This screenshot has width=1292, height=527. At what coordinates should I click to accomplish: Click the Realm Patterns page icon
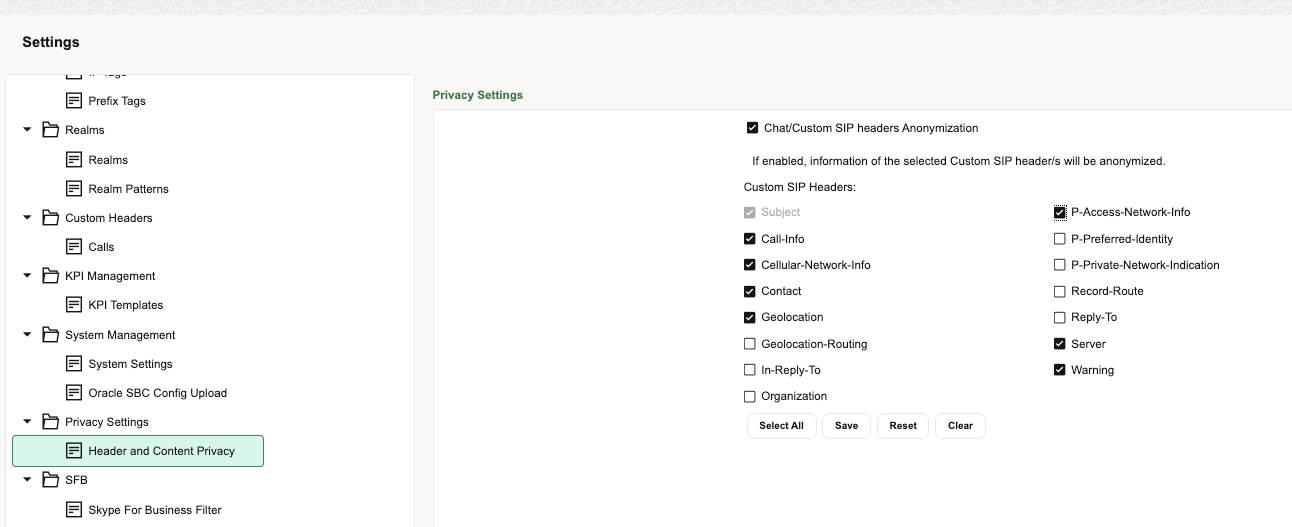[74, 189]
